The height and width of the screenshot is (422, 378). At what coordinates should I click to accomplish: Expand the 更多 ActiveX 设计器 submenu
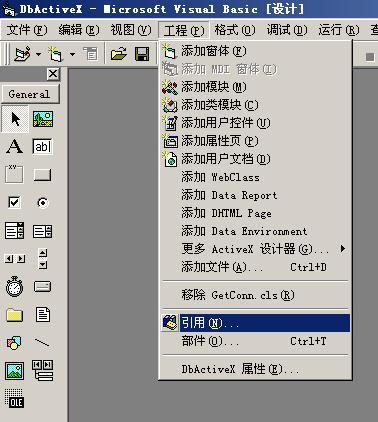click(256, 249)
